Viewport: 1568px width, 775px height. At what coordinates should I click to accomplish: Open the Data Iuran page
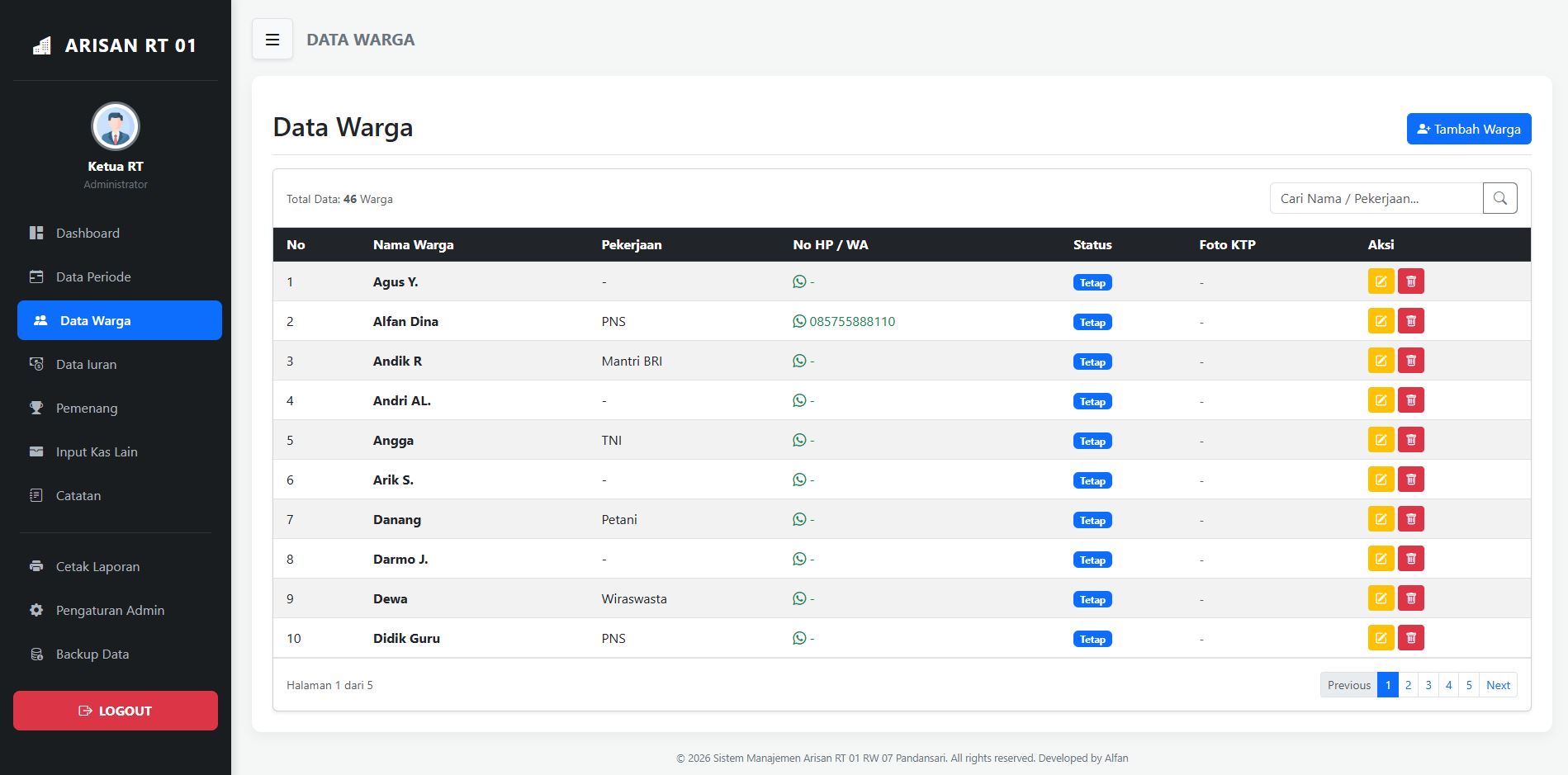[86, 365]
